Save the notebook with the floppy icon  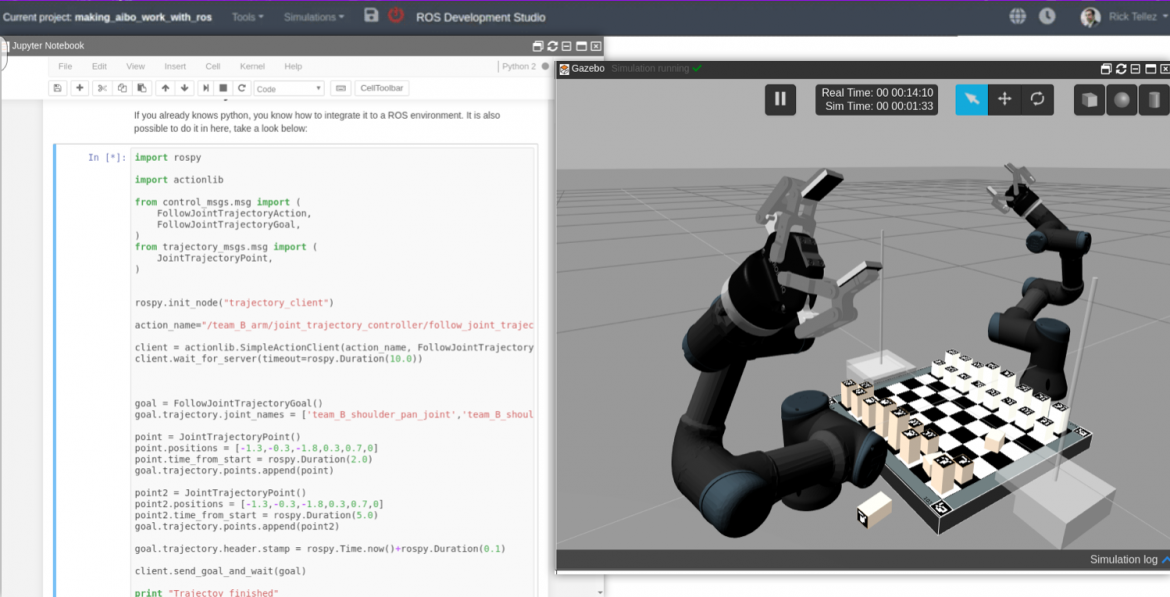57,88
